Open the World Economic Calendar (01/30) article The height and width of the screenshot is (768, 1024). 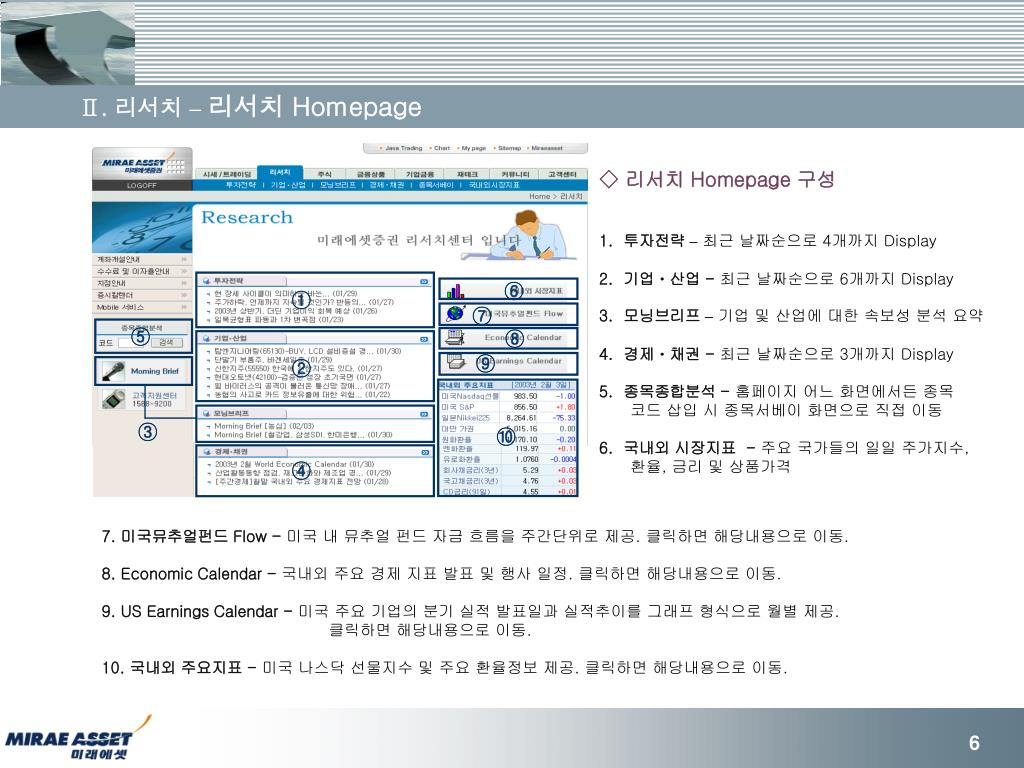(295, 464)
